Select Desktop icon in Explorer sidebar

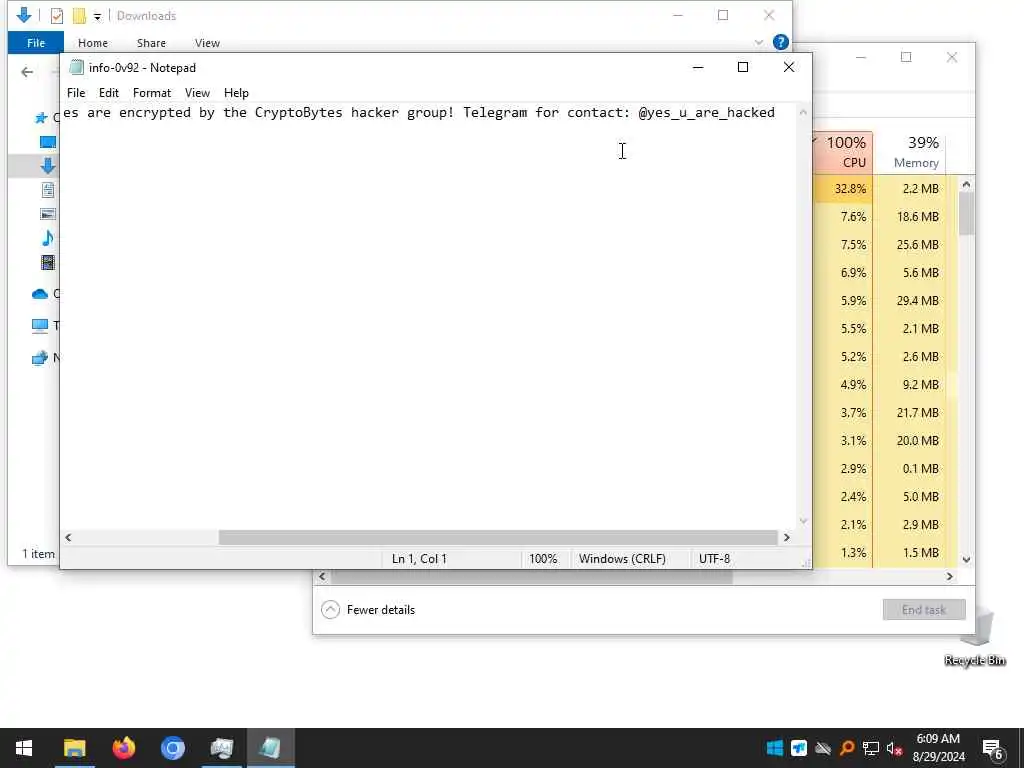pos(48,142)
